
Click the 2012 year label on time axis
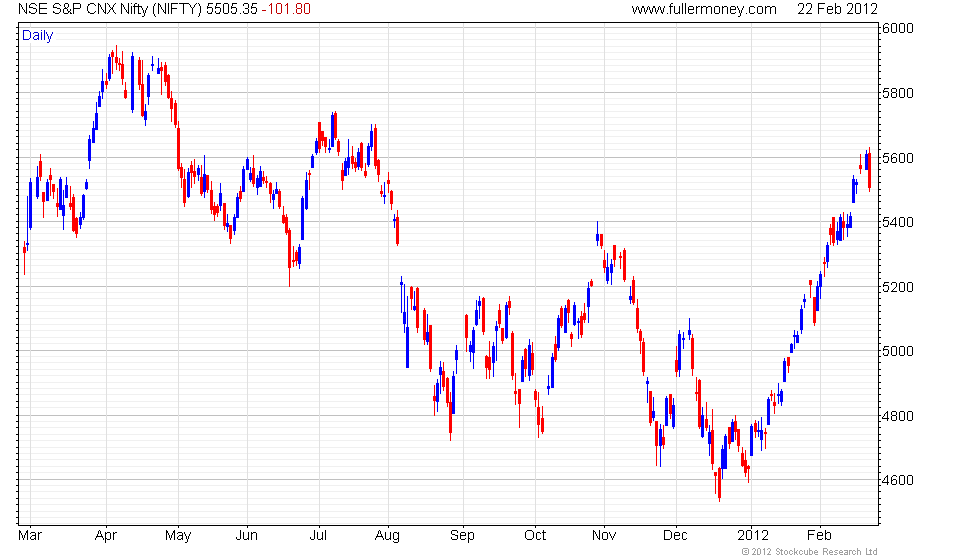pyautogui.click(x=752, y=536)
